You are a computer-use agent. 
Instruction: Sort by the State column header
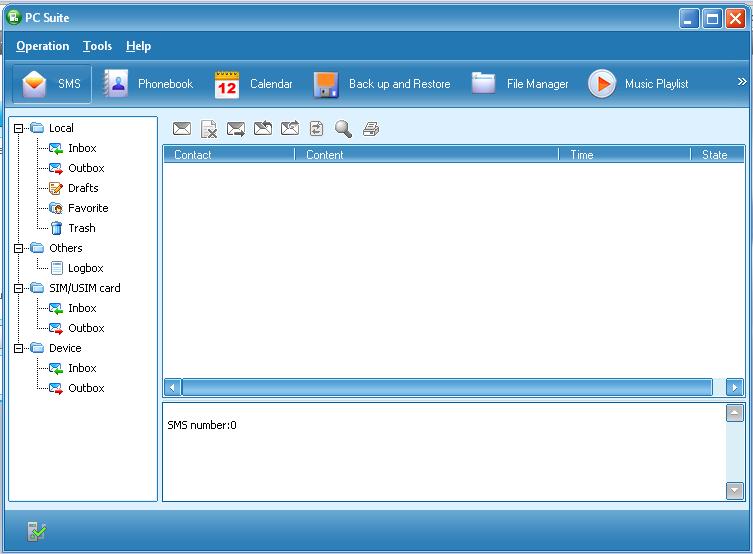coord(717,155)
